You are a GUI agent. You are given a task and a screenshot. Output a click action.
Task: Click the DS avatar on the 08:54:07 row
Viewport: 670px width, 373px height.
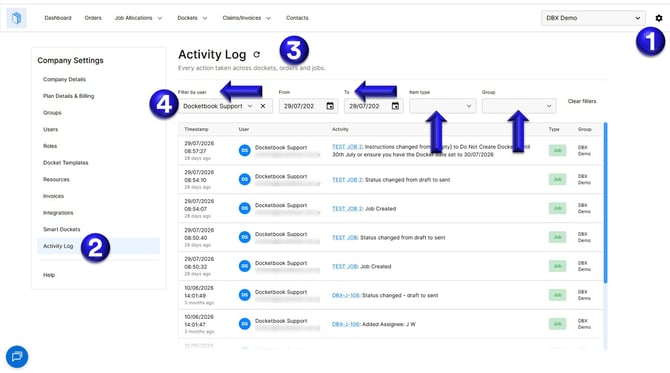pos(244,208)
